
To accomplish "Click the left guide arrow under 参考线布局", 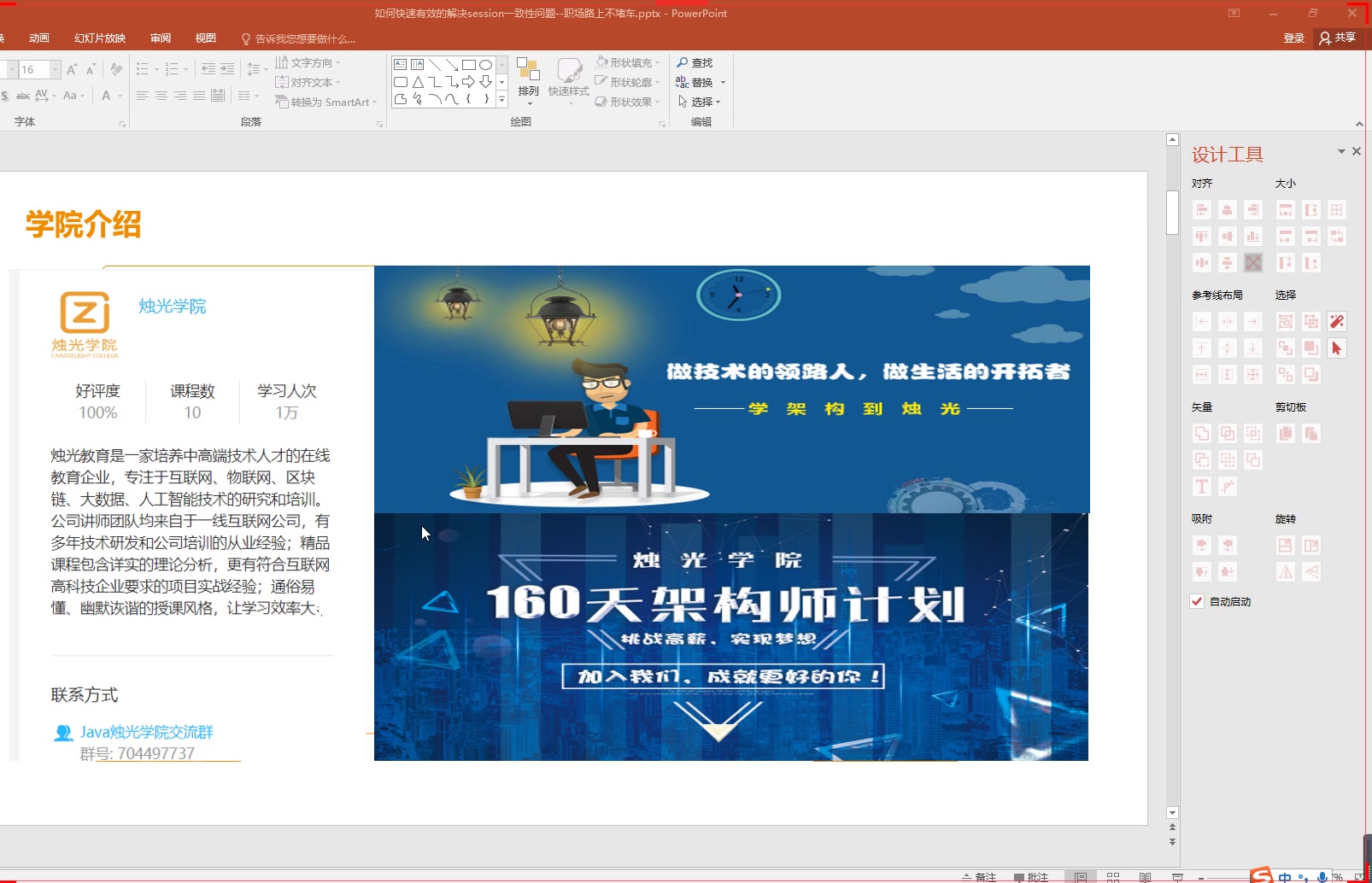I will point(1202,322).
